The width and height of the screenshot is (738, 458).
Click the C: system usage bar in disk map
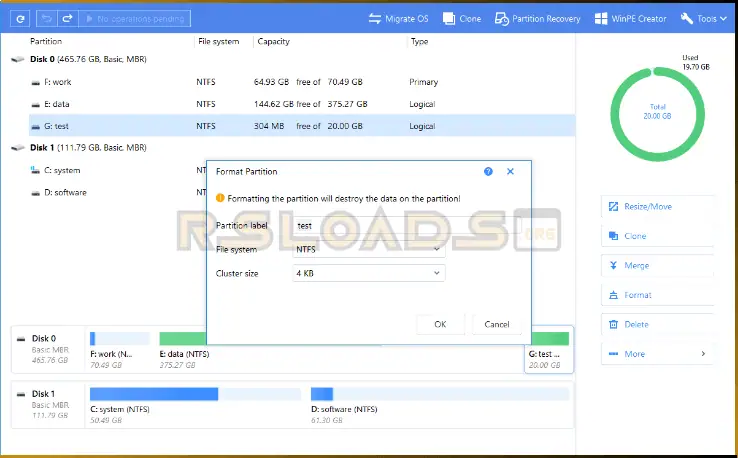tap(195, 394)
